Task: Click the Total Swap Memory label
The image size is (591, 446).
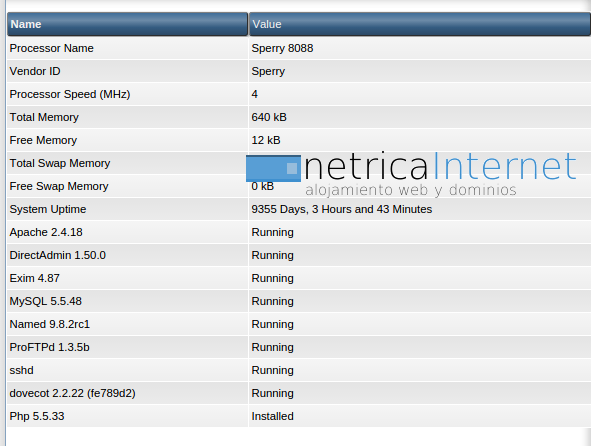Action: click(60, 163)
